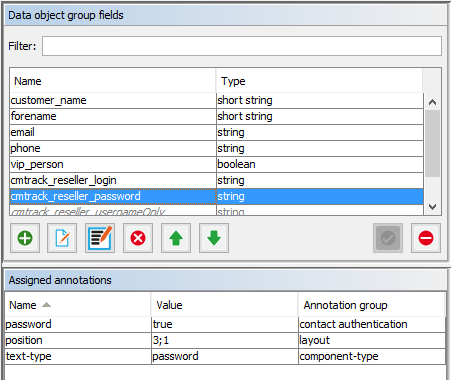Click the edit field document pencil icon
451x380 pixels.
62,238
